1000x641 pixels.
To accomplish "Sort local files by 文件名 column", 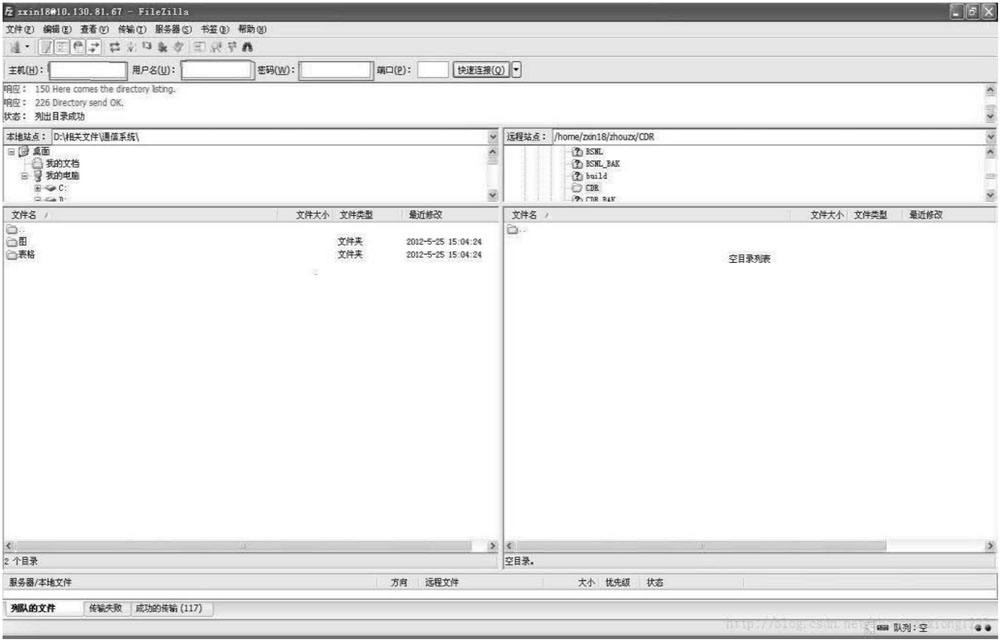I will 140,215.
